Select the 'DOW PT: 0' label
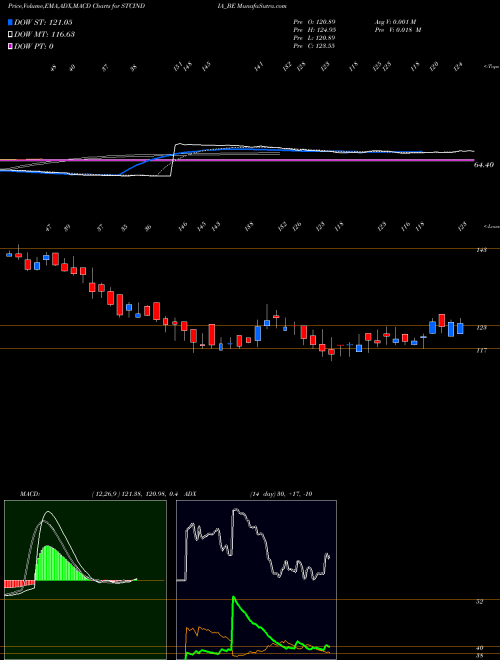500x660 pixels. [x=34, y=46]
